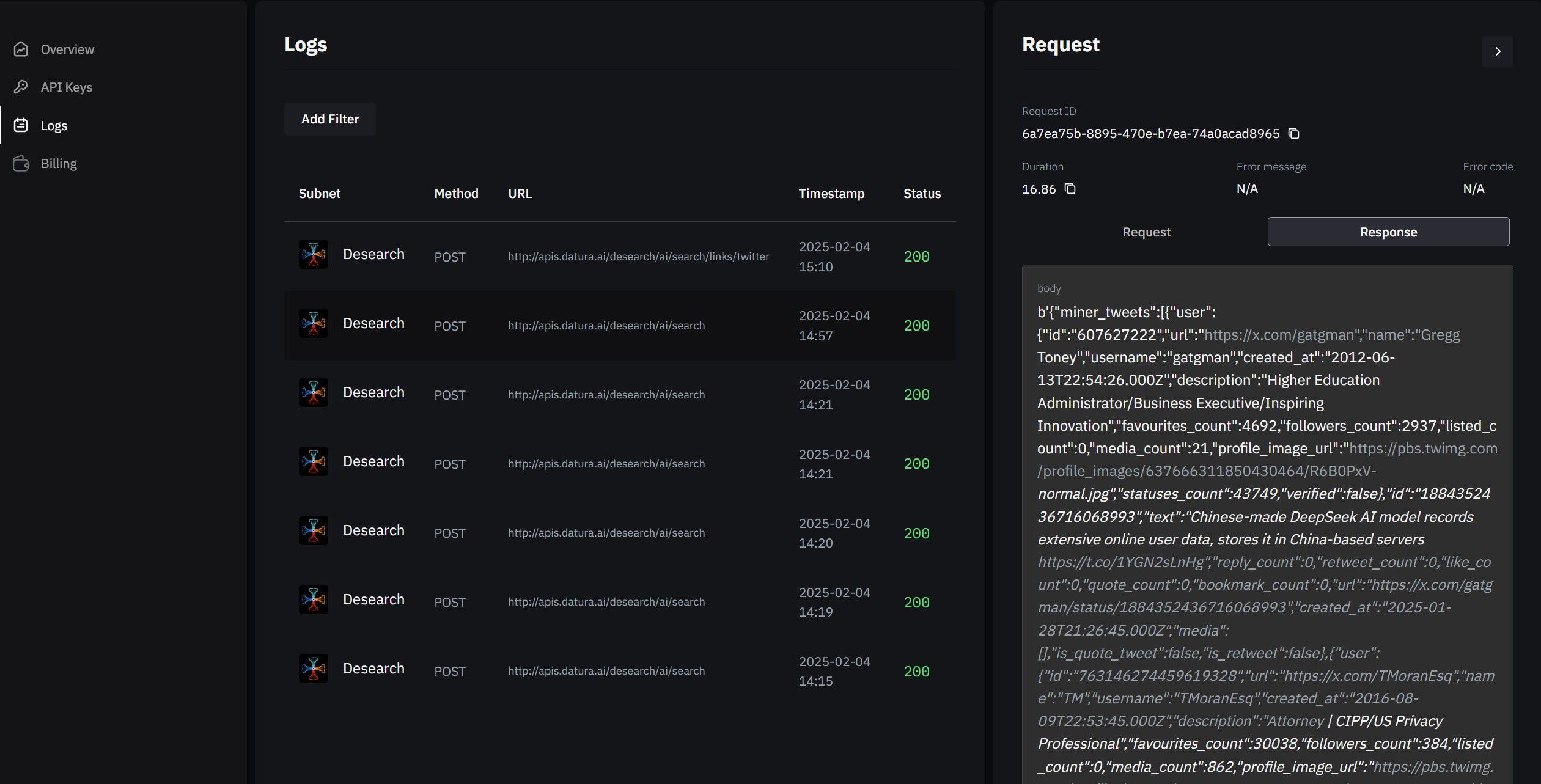The width and height of the screenshot is (1541, 784).
Task: Click the Status column header
Action: click(921, 194)
